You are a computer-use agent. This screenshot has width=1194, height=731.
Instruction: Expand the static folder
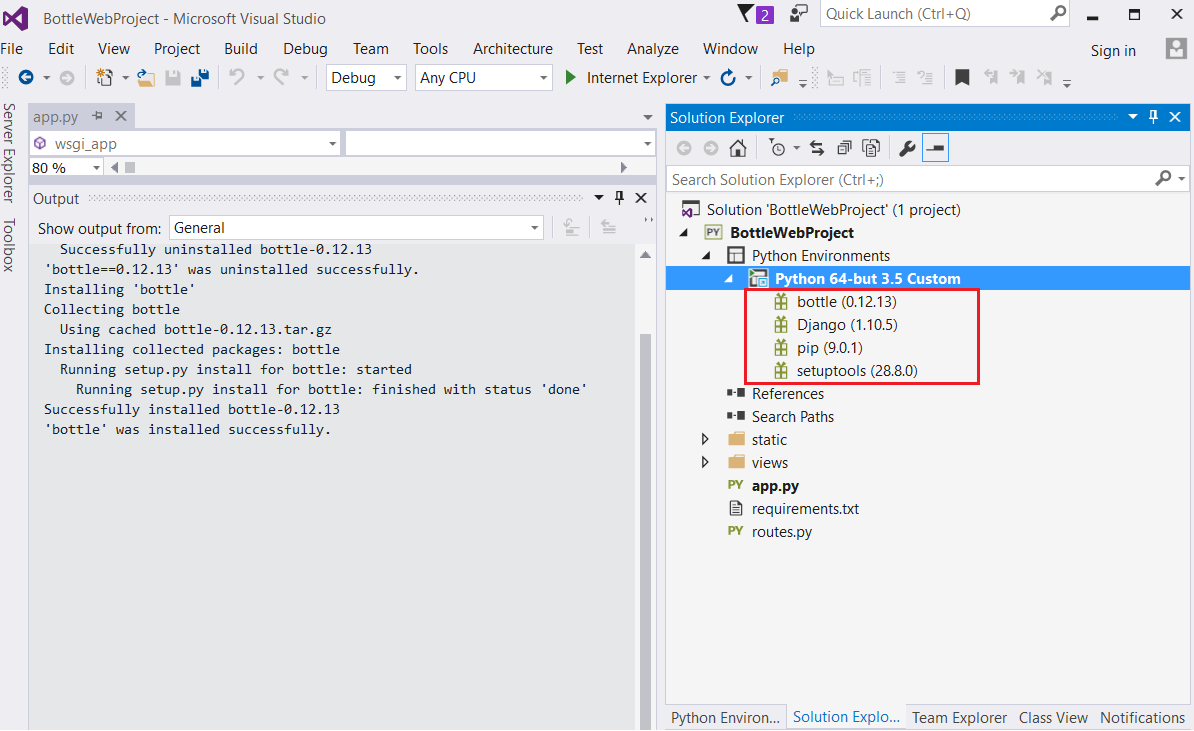click(705, 439)
